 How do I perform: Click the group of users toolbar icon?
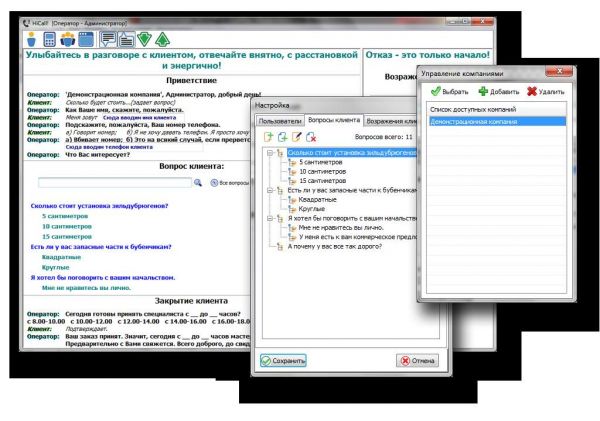(68, 39)
